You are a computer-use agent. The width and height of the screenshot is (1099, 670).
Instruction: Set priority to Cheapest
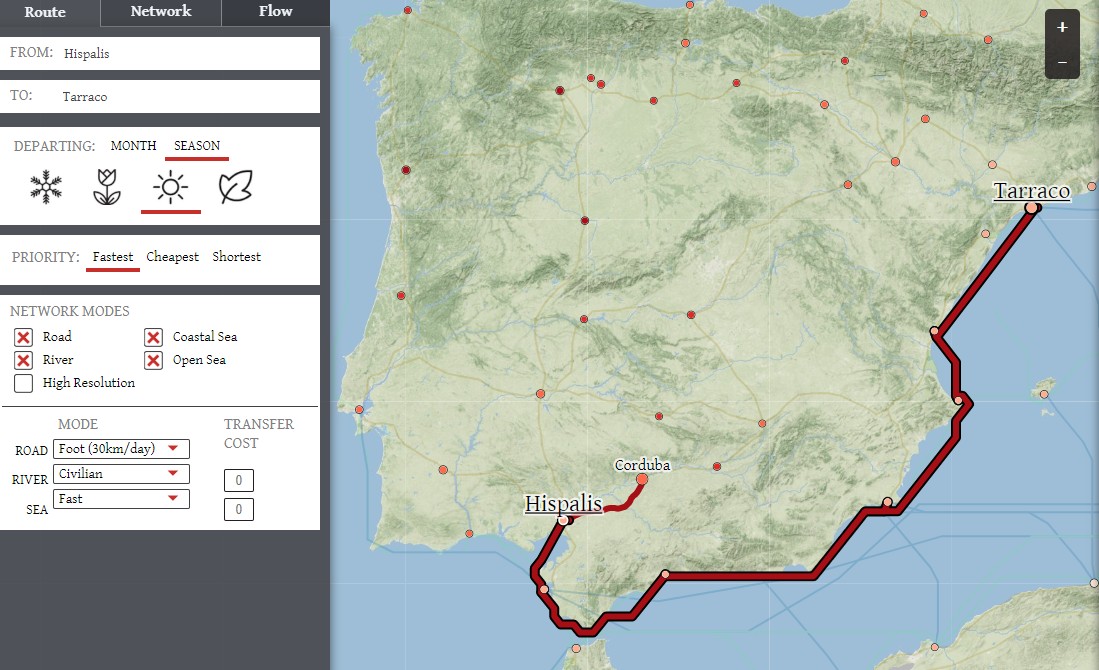(x=172, y=257)
